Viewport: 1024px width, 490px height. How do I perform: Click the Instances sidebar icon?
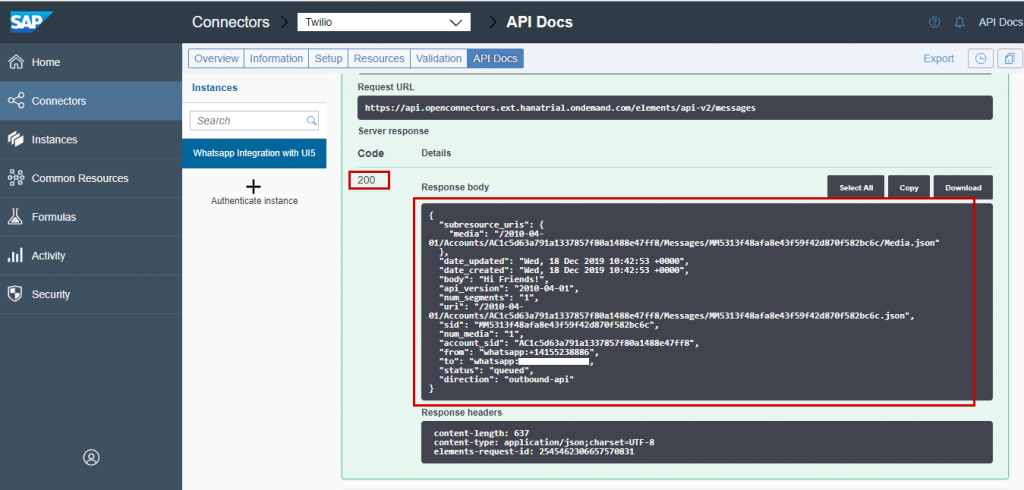click(x=16, y=139)
